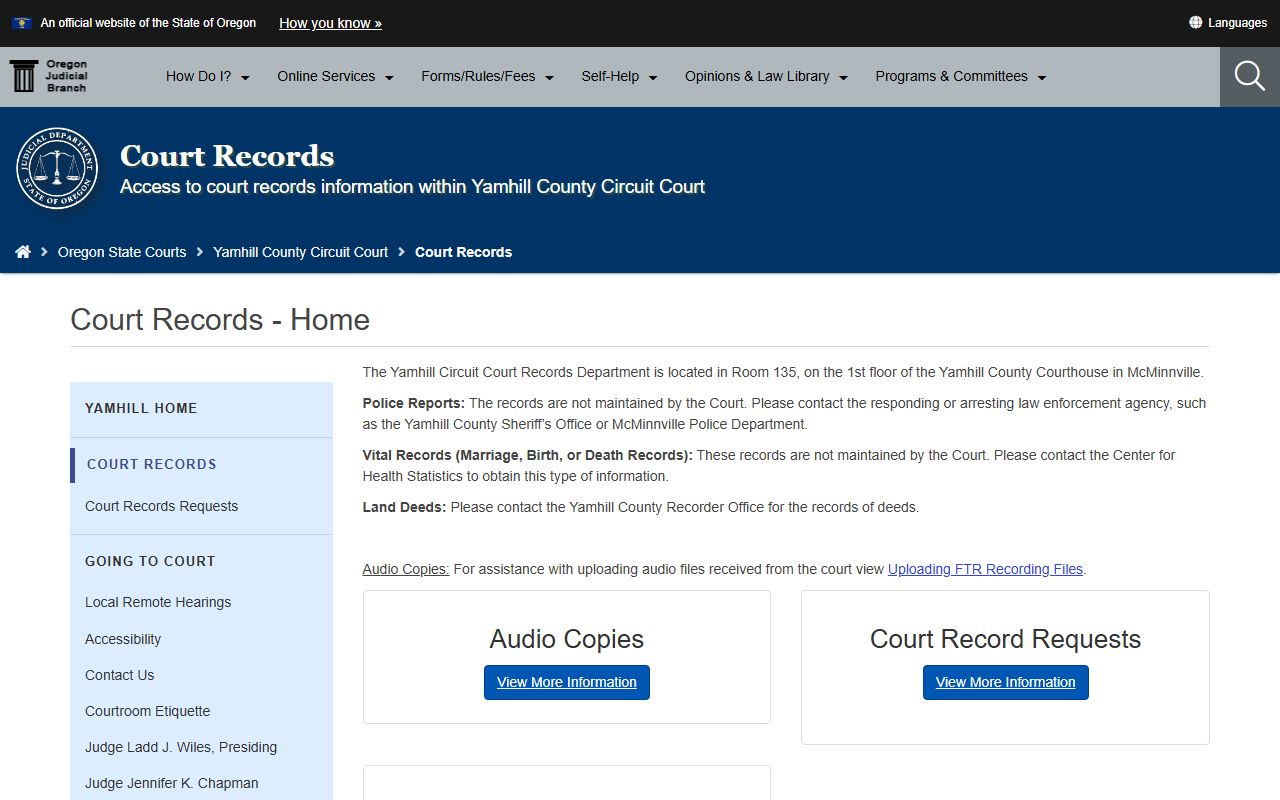Open the Languages selector
The image size is (1280, 800).
pos(1228,22)
